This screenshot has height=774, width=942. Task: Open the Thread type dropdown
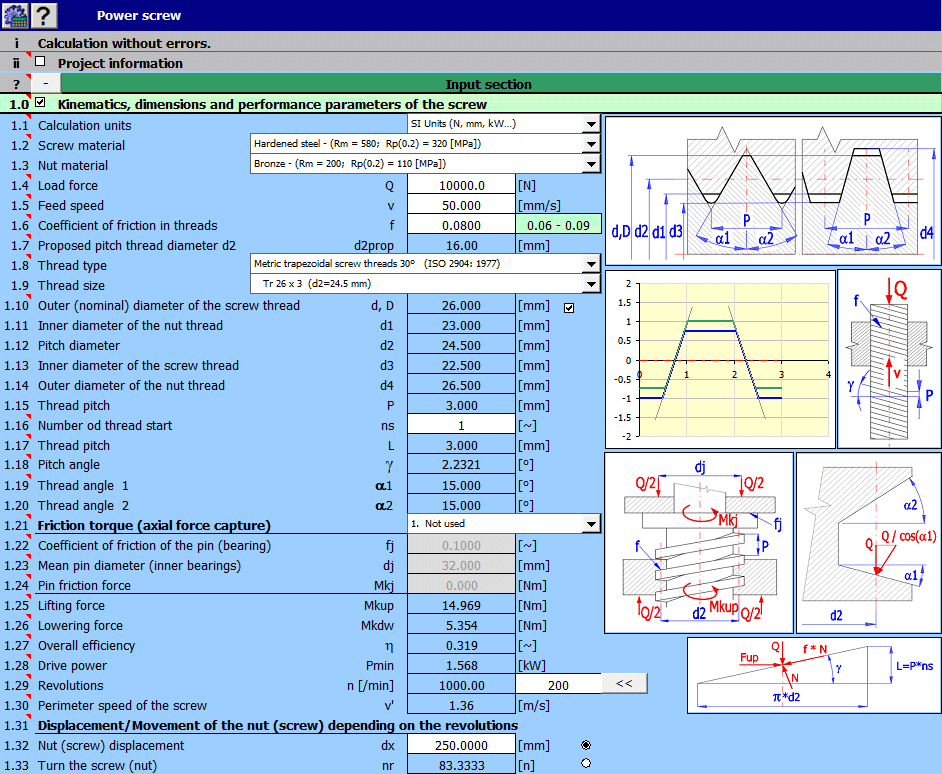click(x=590, y=265)
